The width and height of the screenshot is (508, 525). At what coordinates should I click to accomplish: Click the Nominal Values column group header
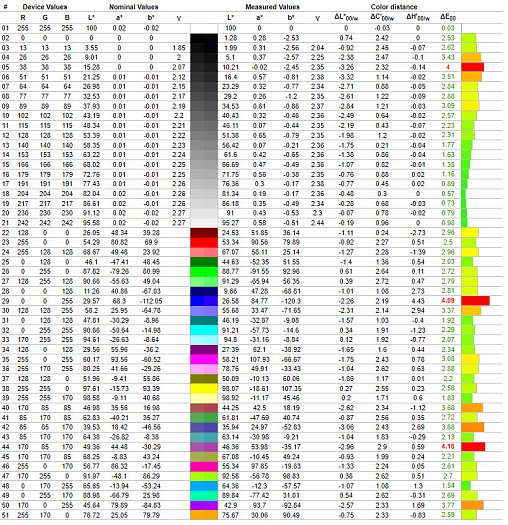134,7
